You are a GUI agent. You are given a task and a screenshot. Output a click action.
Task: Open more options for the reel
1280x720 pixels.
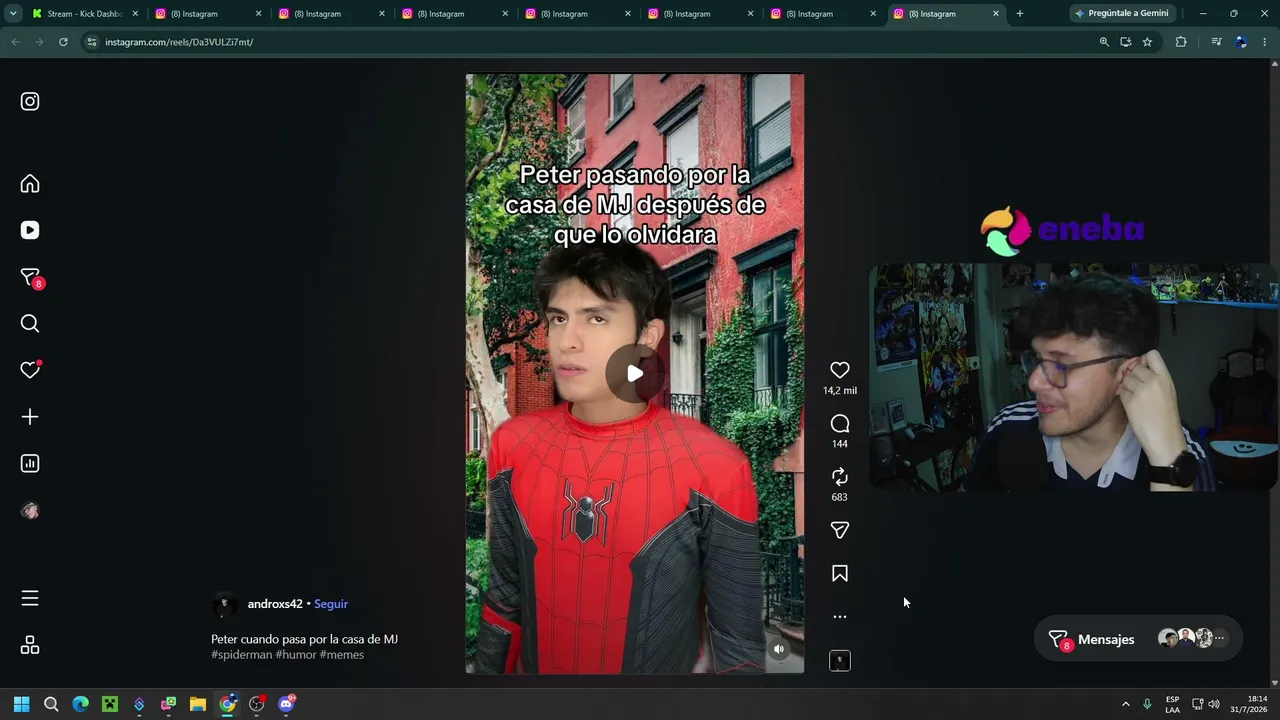[x=840, y=617]
